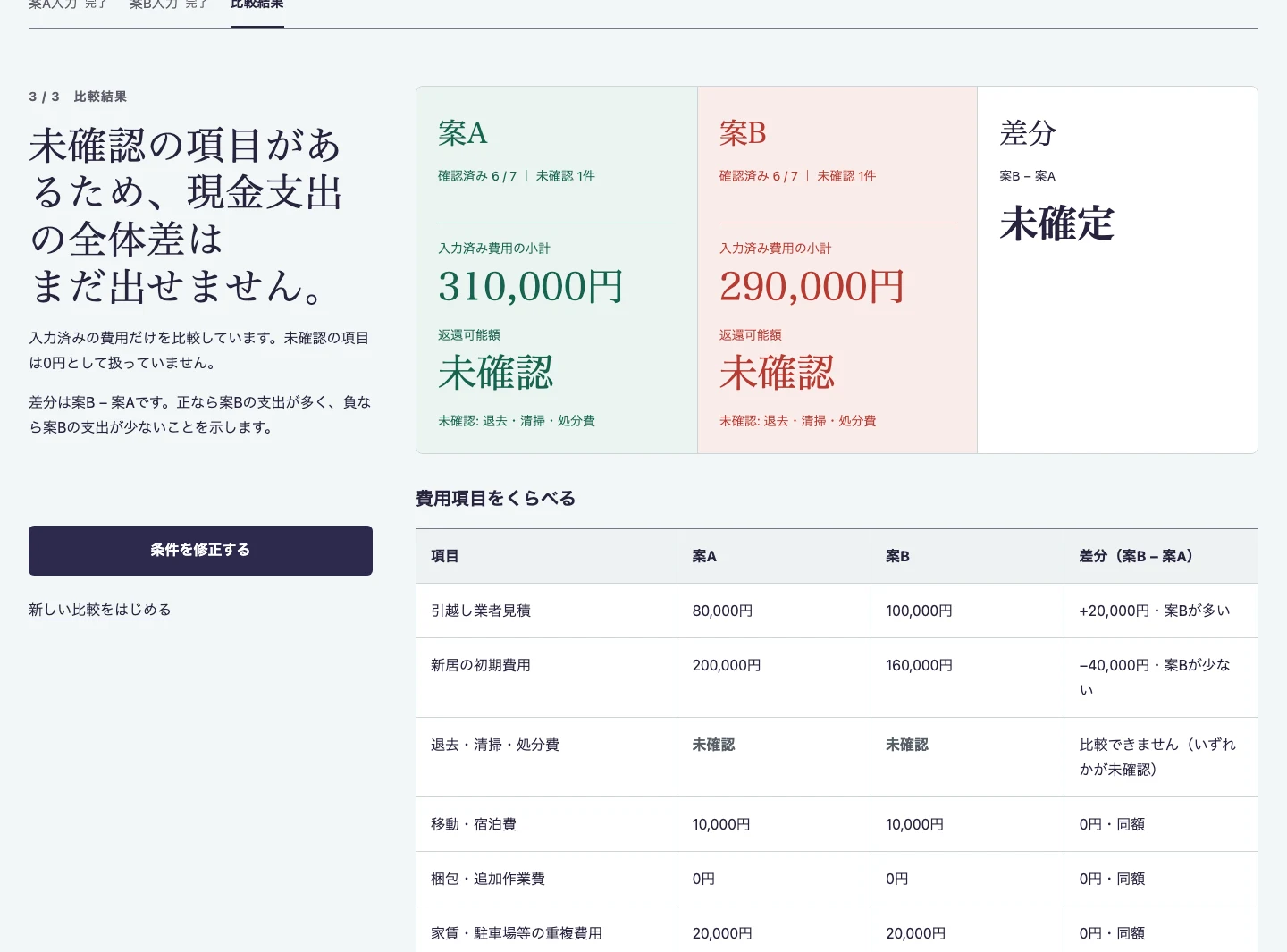This screenshot has width=1287, height=952.
Task: Select the step label 3 / 3 比較結果
Action: (x=78, y=97)
